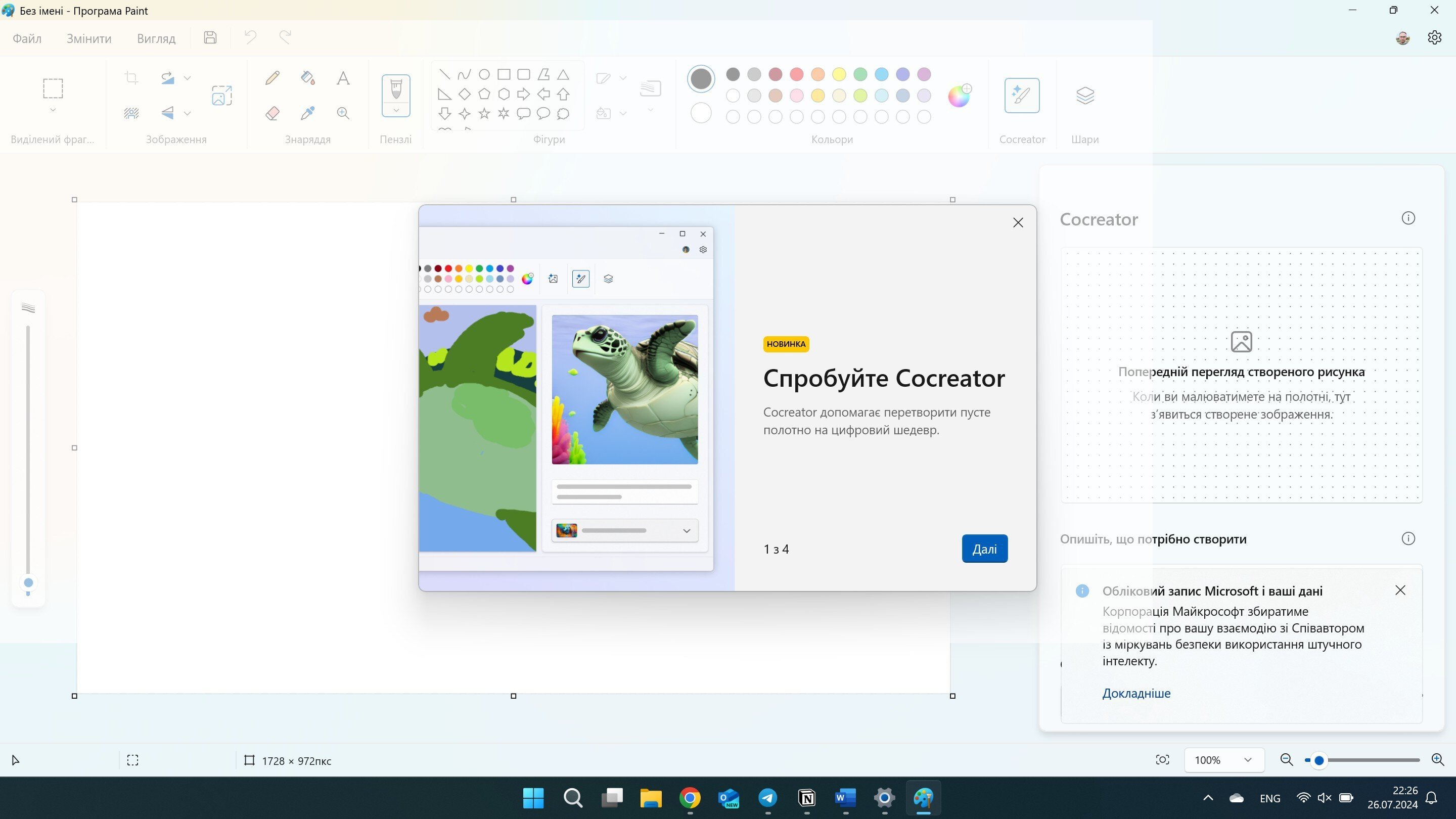This screenshot has height=819, width=1456.
Task: Click the ENG language indicator
Action: [x=1270, y=798]
